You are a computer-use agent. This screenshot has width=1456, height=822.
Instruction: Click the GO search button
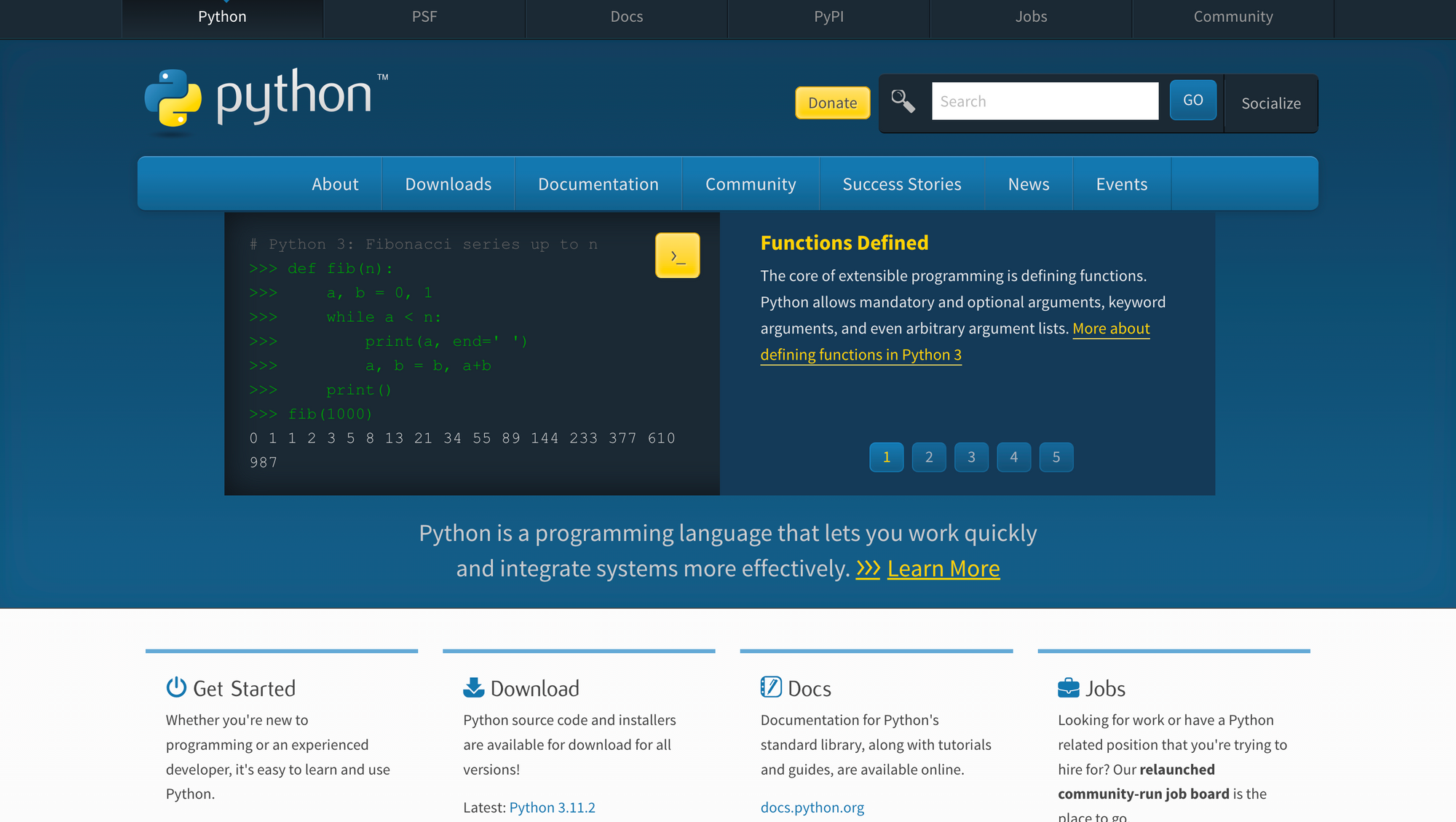click(1193, 100)
